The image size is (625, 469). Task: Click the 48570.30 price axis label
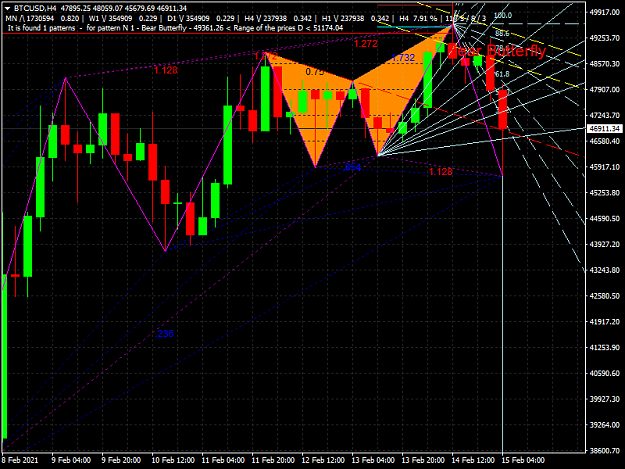(x=605, y=64)
